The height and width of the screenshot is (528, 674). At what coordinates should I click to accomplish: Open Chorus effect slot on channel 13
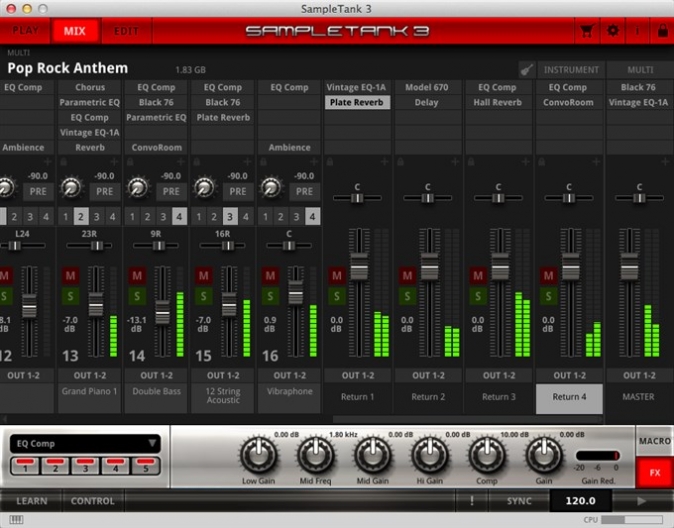90,87
